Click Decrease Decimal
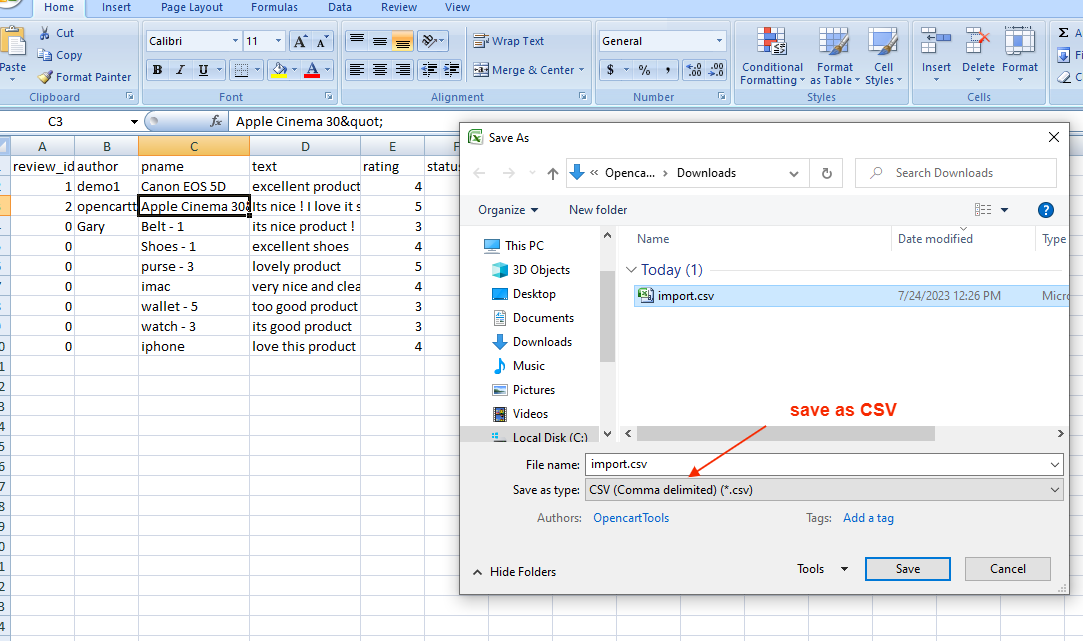 coord(717,70)
